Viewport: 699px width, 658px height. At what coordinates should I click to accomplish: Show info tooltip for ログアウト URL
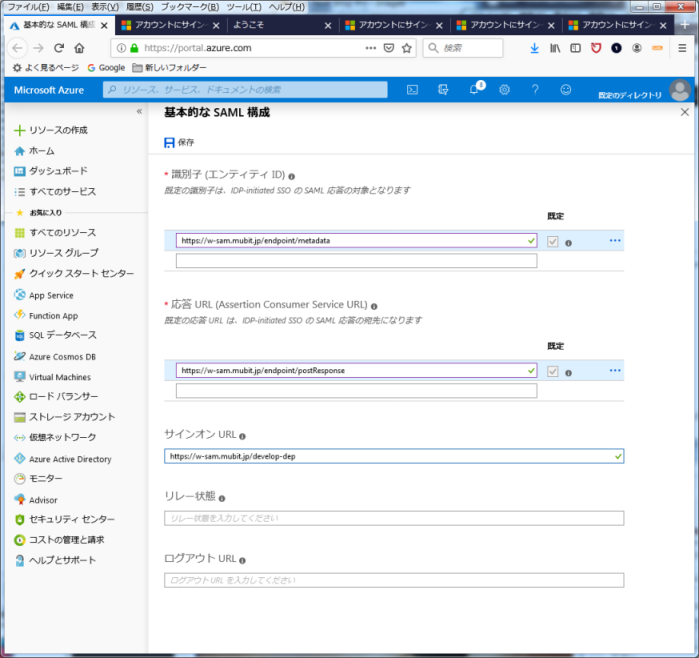pos(242,560)
